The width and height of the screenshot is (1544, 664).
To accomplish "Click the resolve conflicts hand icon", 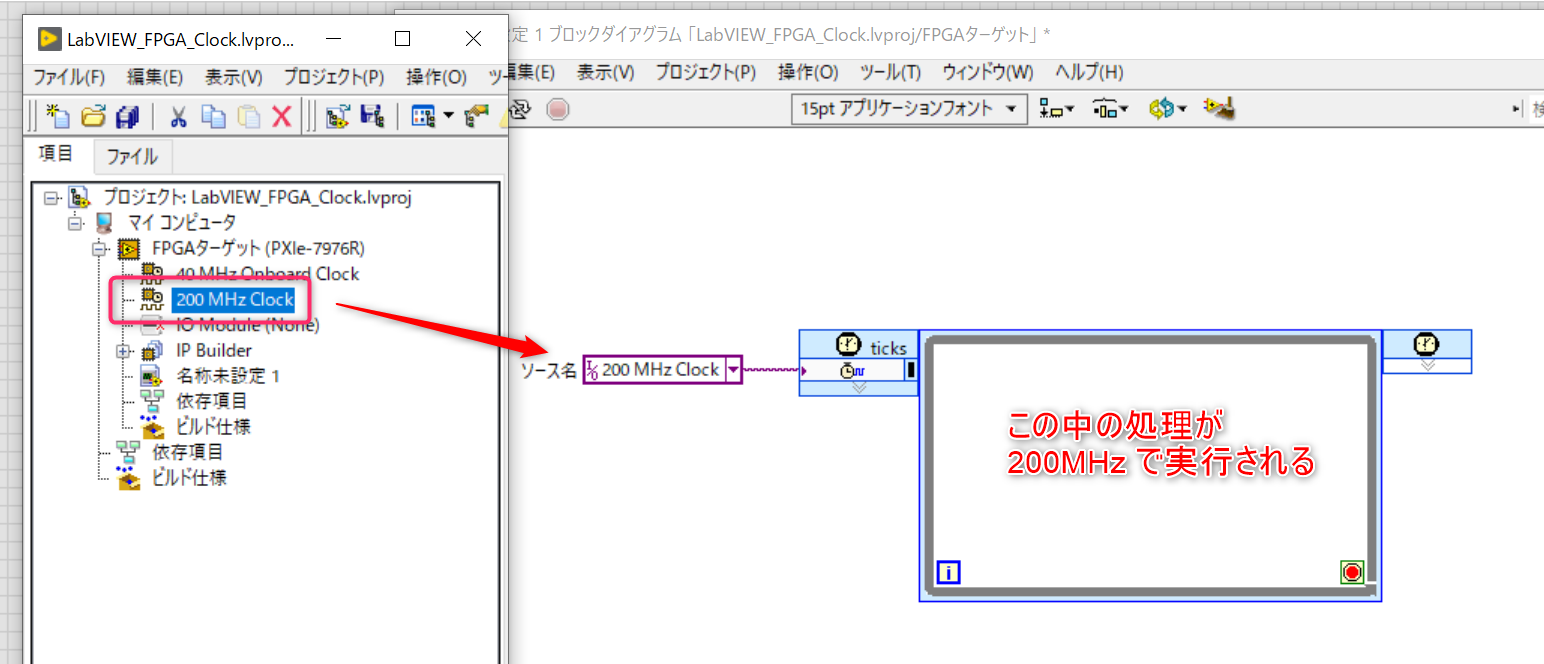I will 475,116.
